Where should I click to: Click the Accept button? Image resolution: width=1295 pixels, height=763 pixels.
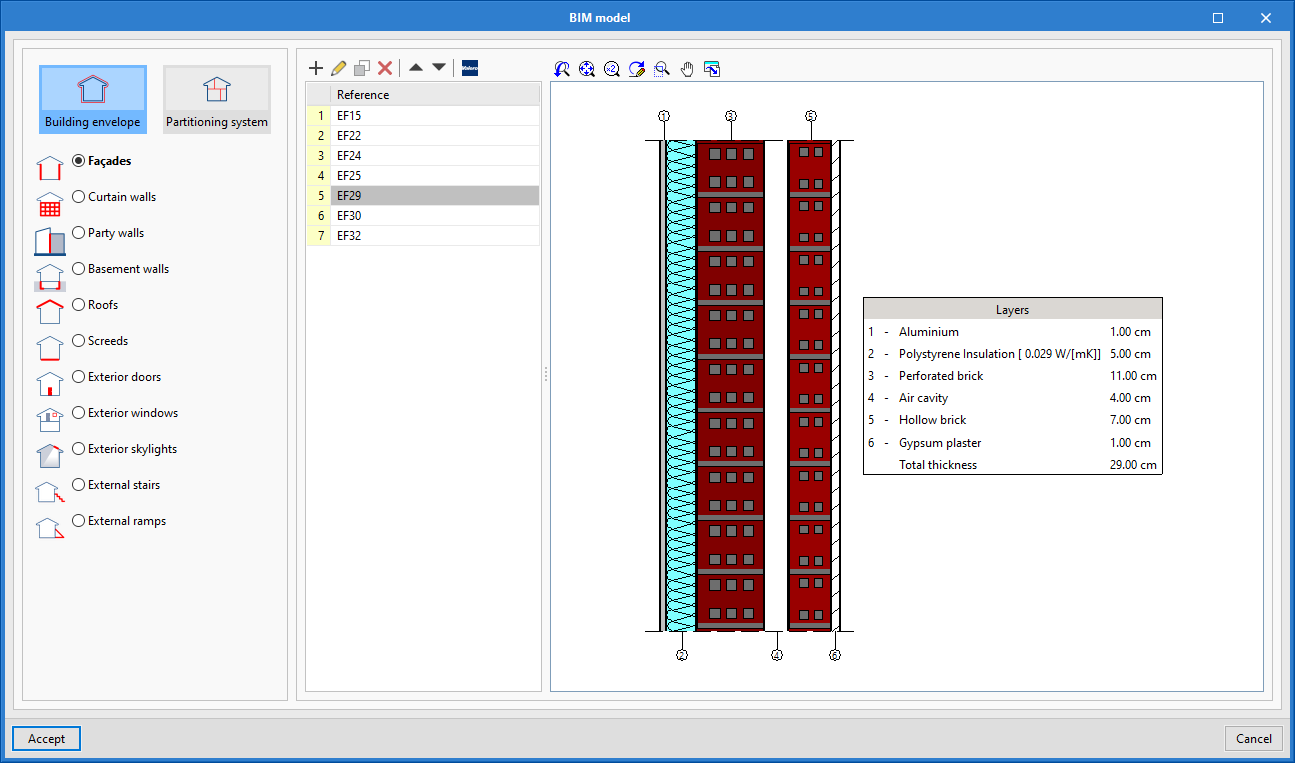click(x=46, y=738)
